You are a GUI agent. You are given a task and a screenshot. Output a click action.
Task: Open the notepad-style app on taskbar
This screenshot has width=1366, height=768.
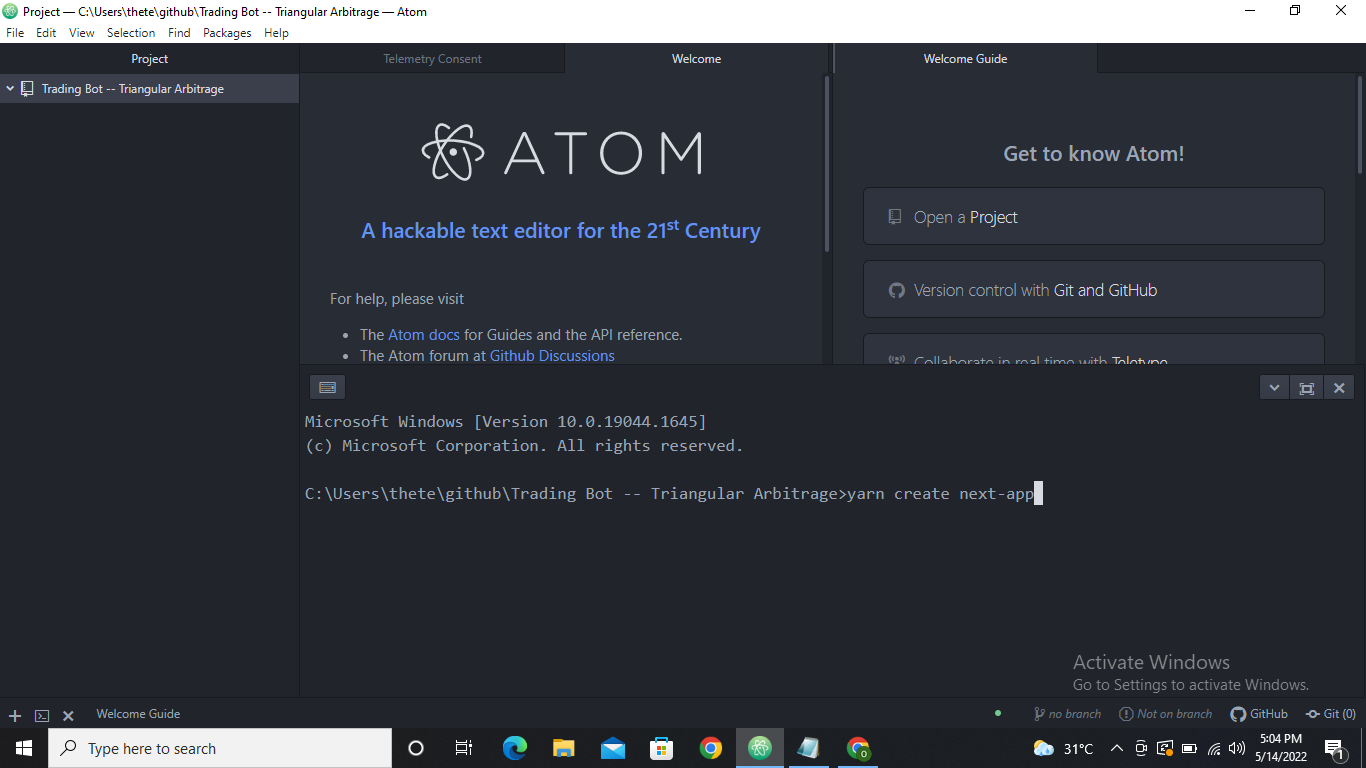[808, 748]
